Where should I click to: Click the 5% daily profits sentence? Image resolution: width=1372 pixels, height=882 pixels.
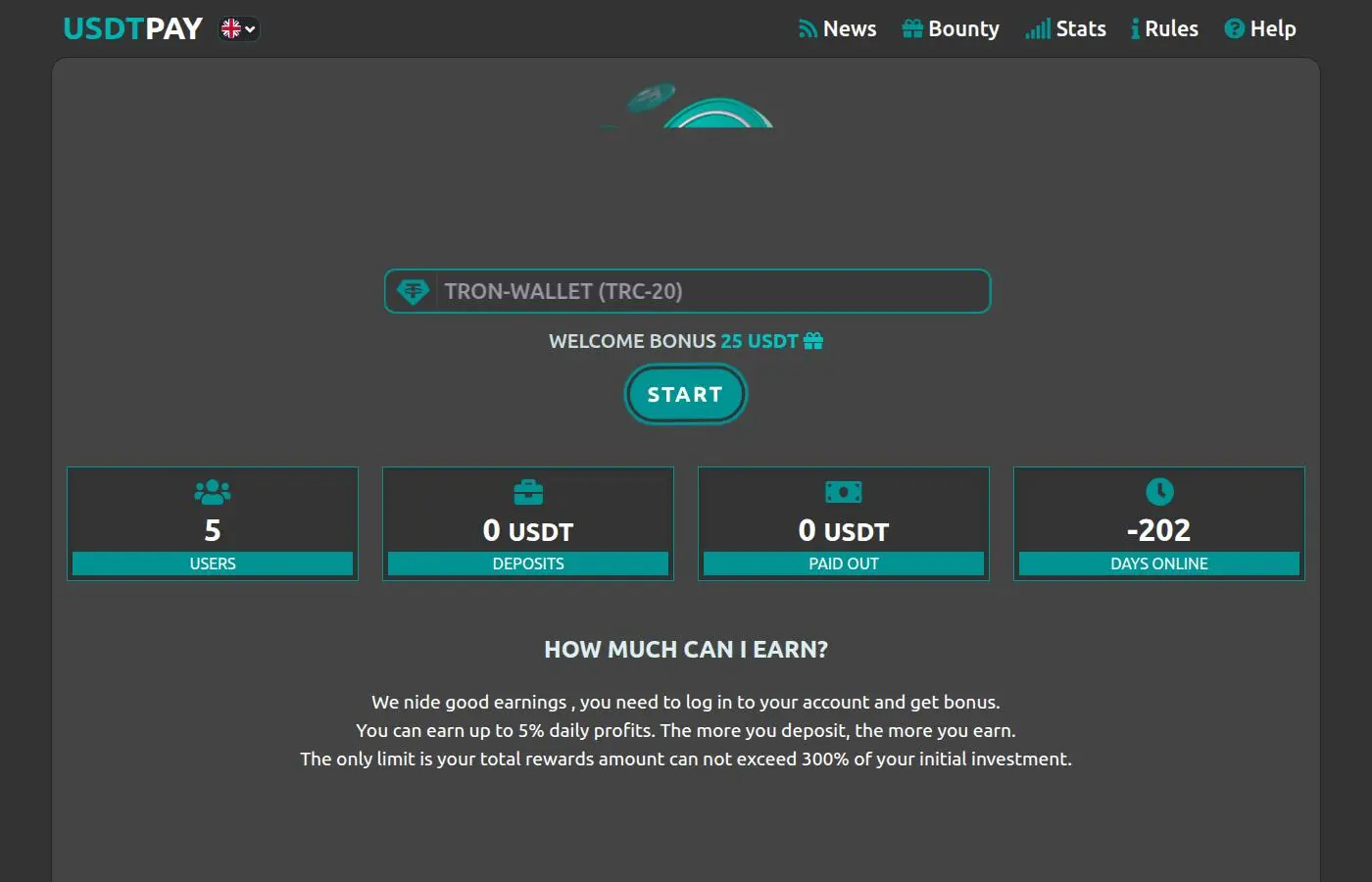click(686, 730)
